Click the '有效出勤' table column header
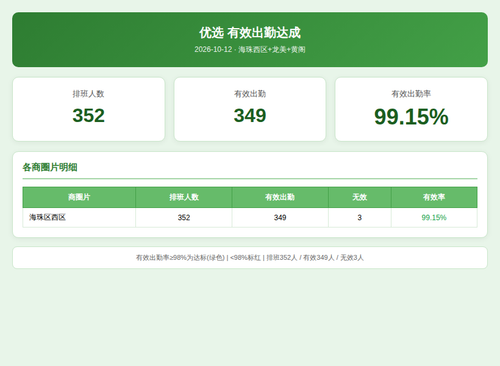Viewport: 500px width, 366px height. point(280,197)
